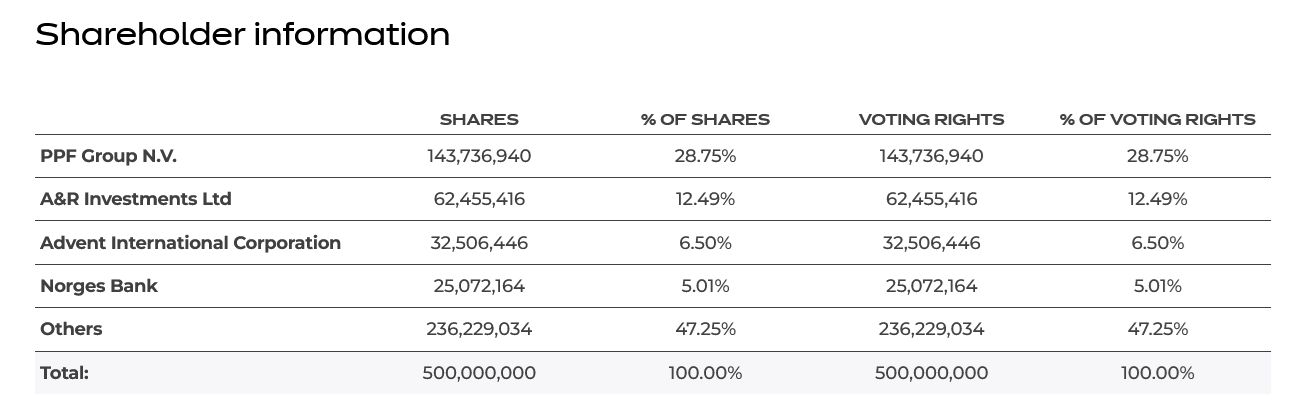Click the Shareholder information heading

242,35
